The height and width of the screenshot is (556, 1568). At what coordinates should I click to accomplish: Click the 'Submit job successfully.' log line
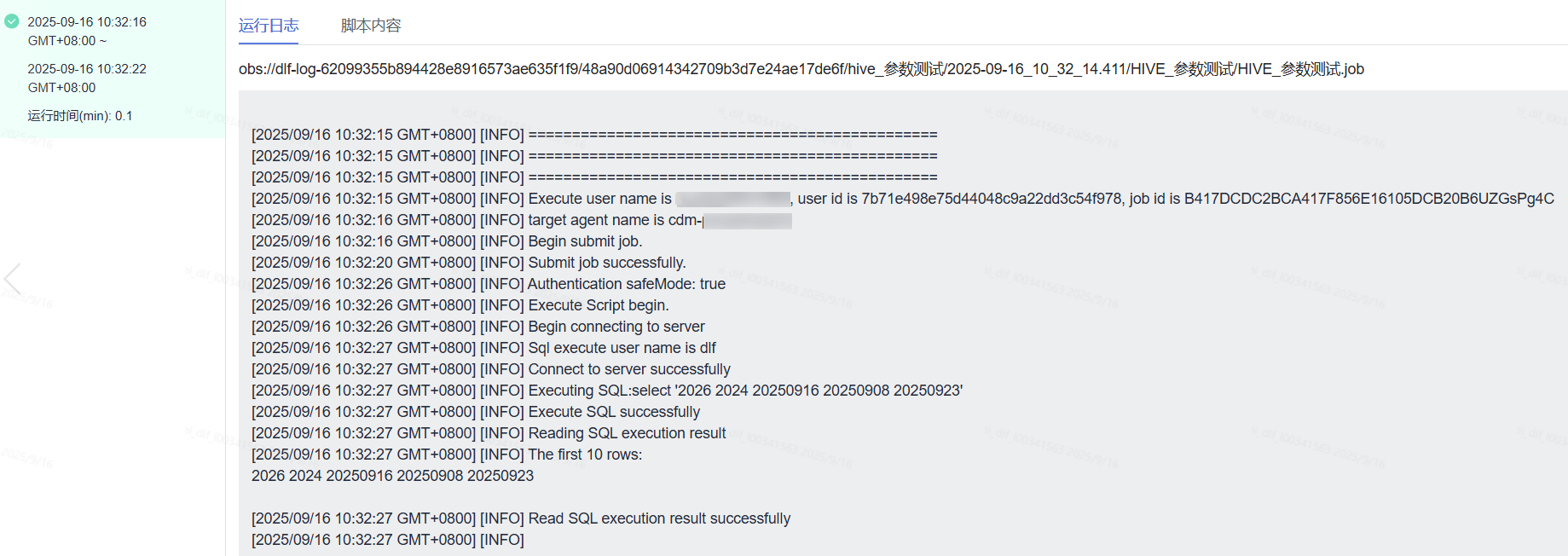[606, 263]
